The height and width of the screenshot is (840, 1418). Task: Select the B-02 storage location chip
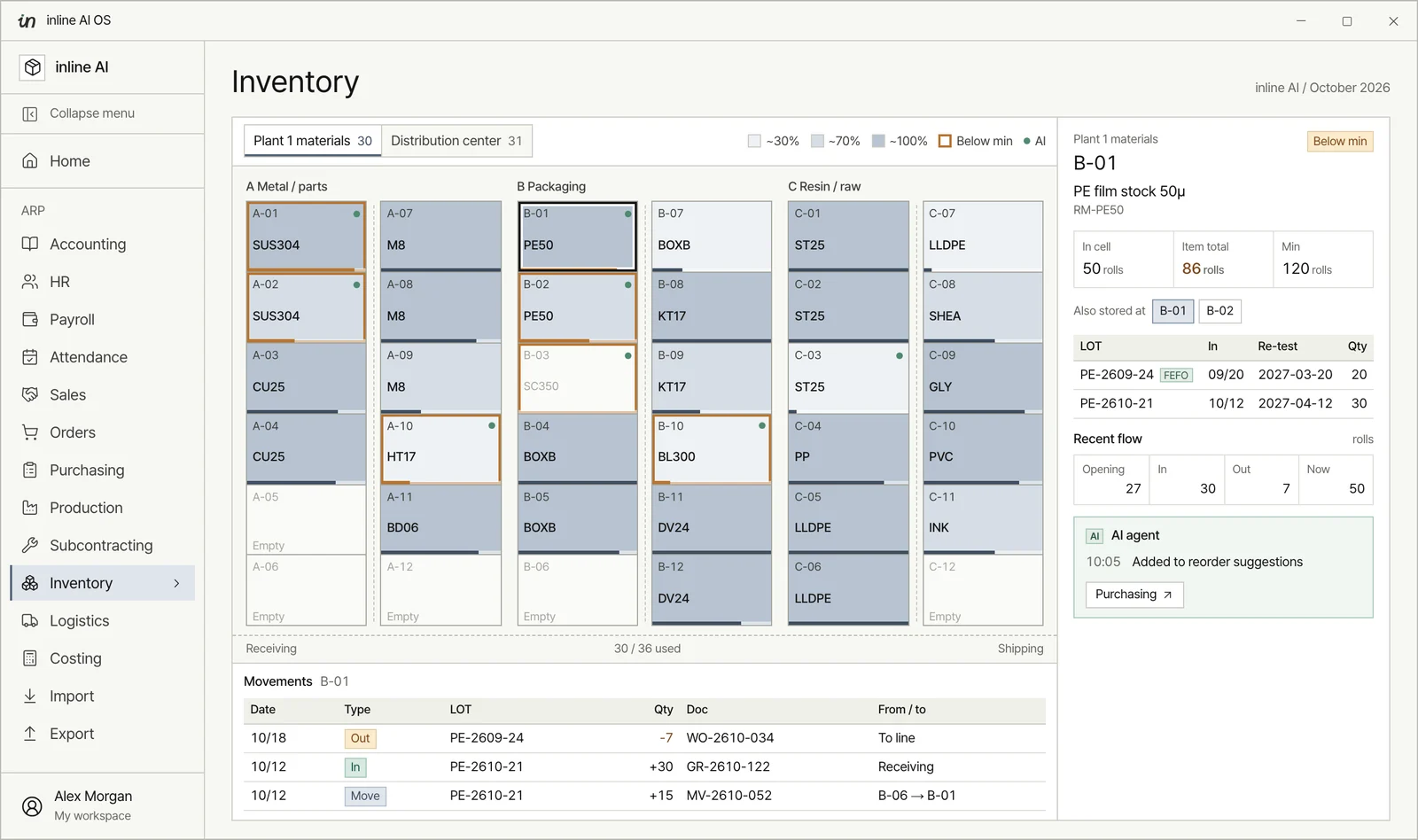click(1219, 311)
